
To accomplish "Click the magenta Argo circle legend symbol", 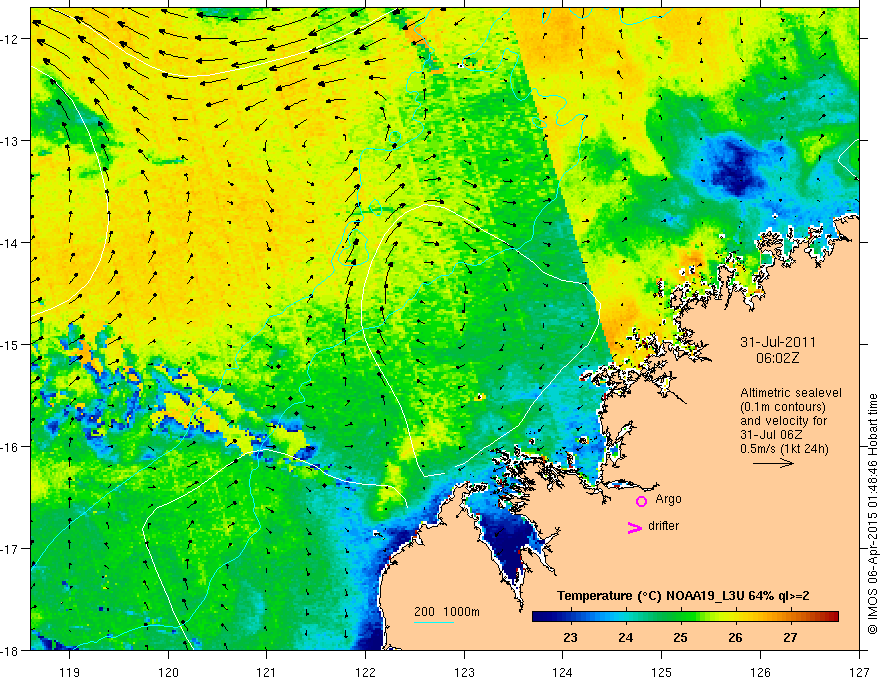I will (641, 501).
